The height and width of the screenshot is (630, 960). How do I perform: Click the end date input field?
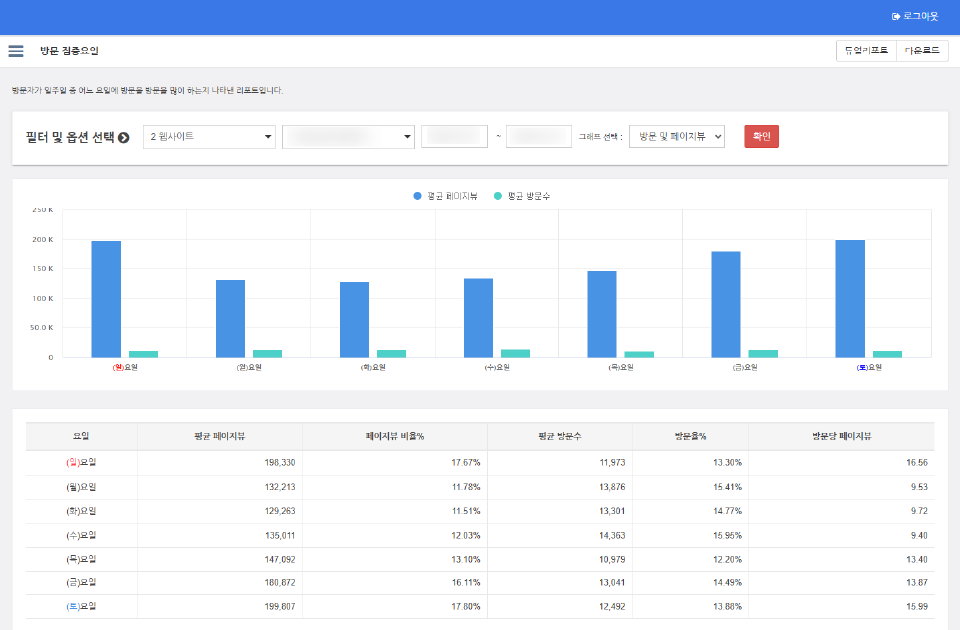[538, 137]
